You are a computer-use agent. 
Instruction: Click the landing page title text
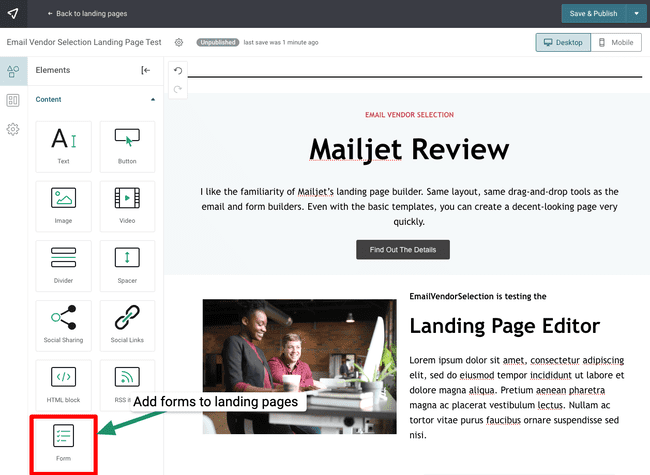(84, 42)
